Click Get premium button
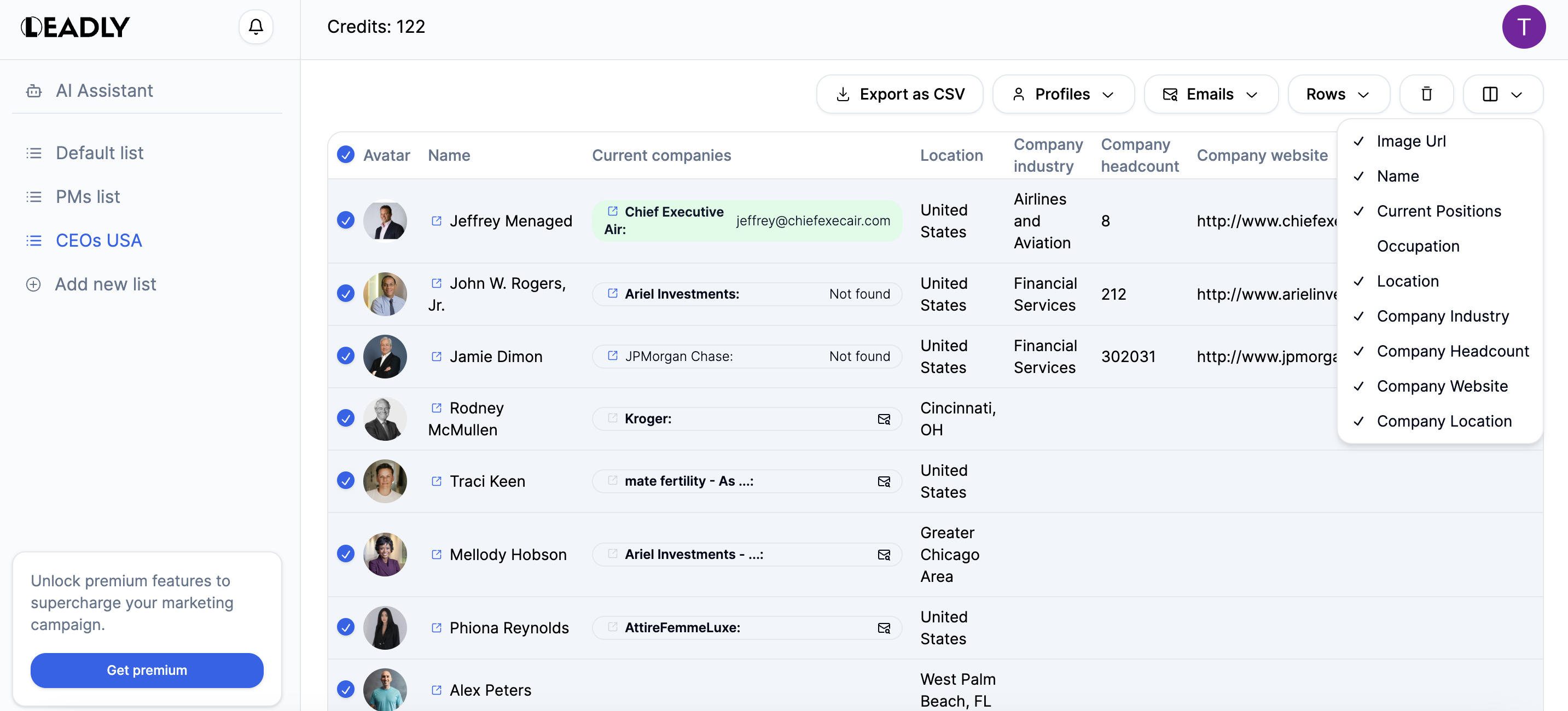The width and height of the screenshot is (1568, 711). 147,670
